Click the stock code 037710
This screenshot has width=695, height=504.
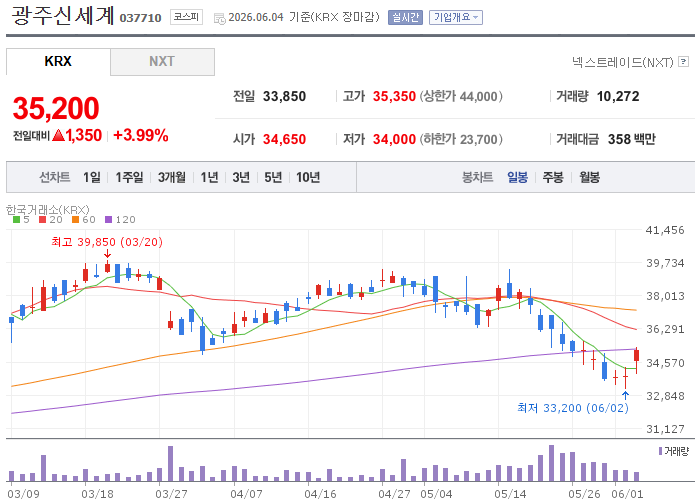click(141, 18)
